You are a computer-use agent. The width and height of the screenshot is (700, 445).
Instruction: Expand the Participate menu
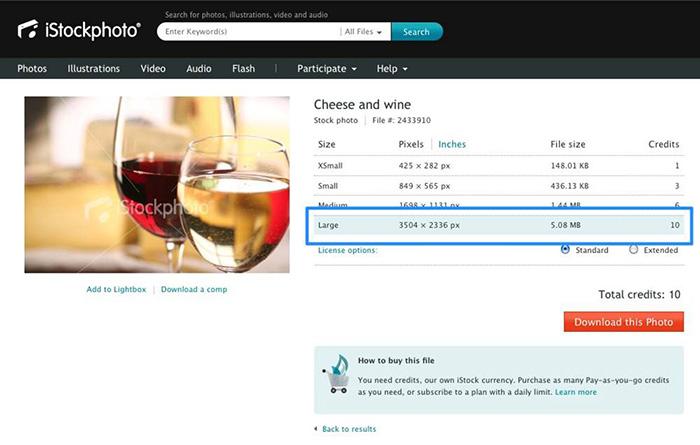(x=327, y=69)
